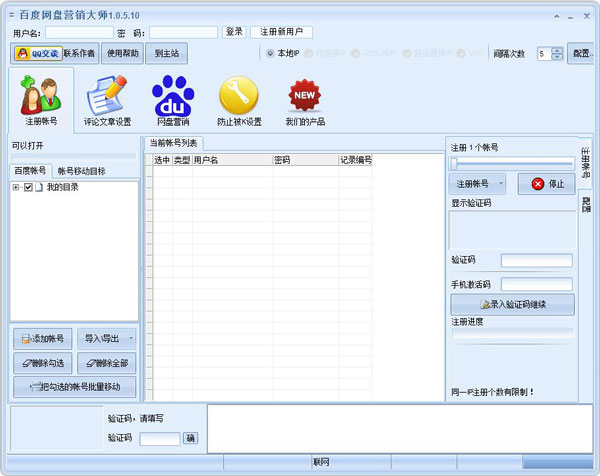Click the 使用帮助 button

122,53
